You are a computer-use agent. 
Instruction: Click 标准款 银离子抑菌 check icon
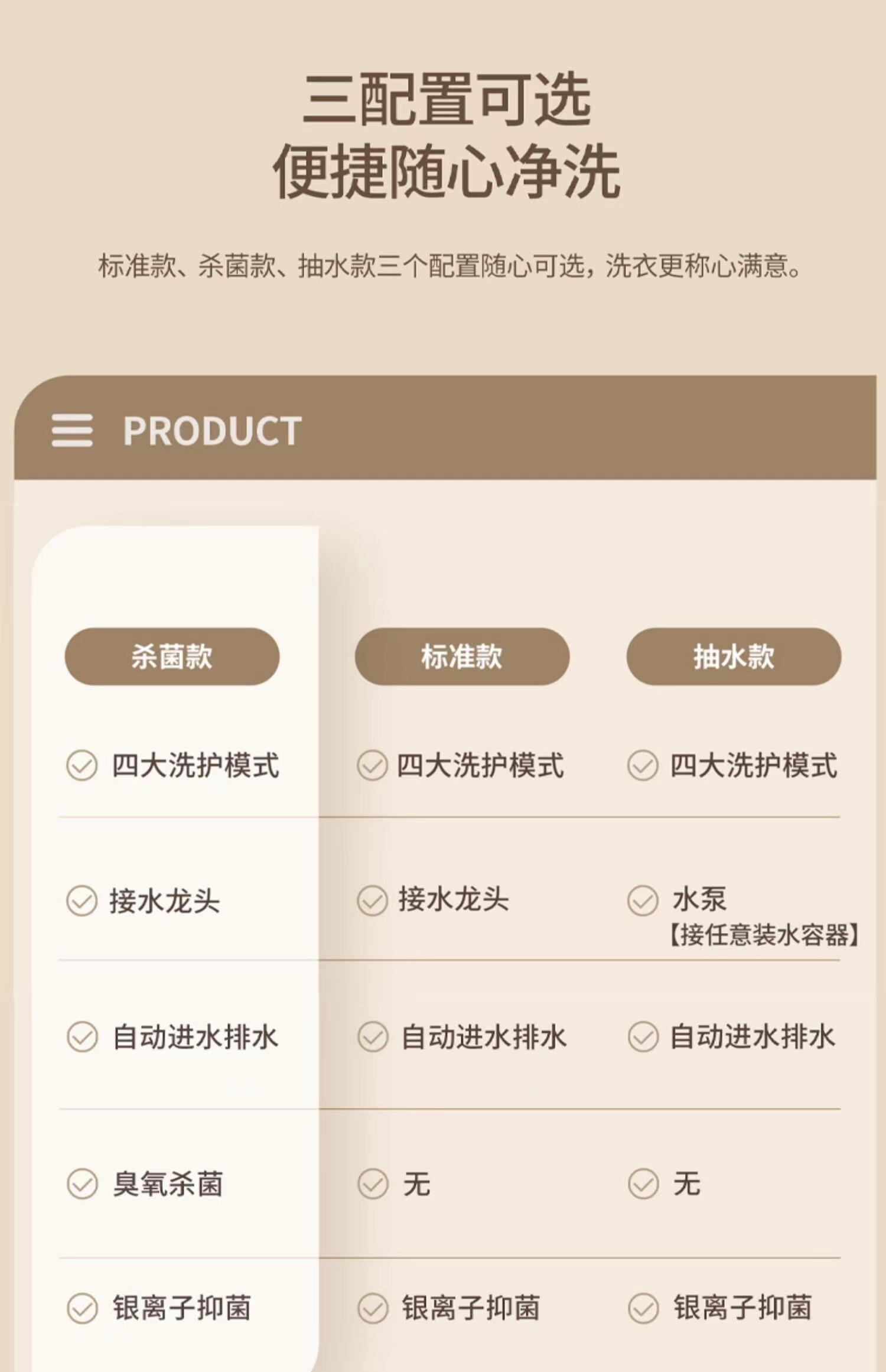coord(372,1308)
